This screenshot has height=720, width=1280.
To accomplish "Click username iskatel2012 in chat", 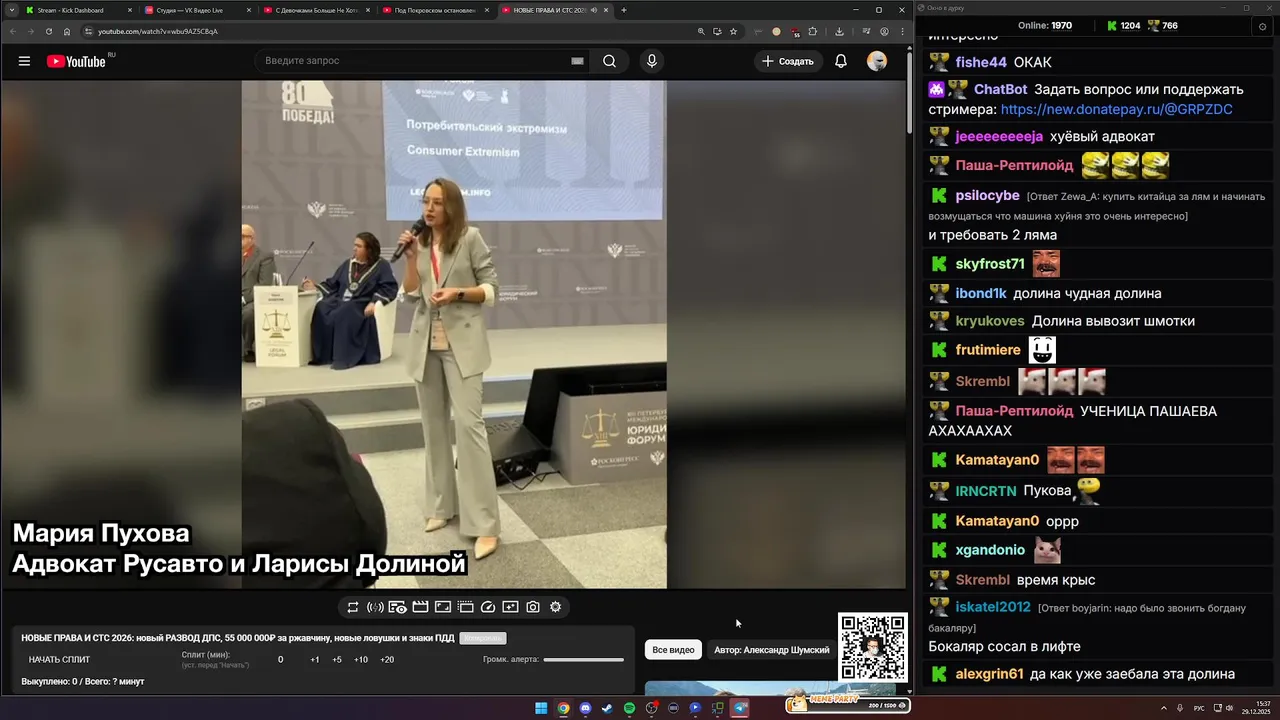I will tap(993, 607).
